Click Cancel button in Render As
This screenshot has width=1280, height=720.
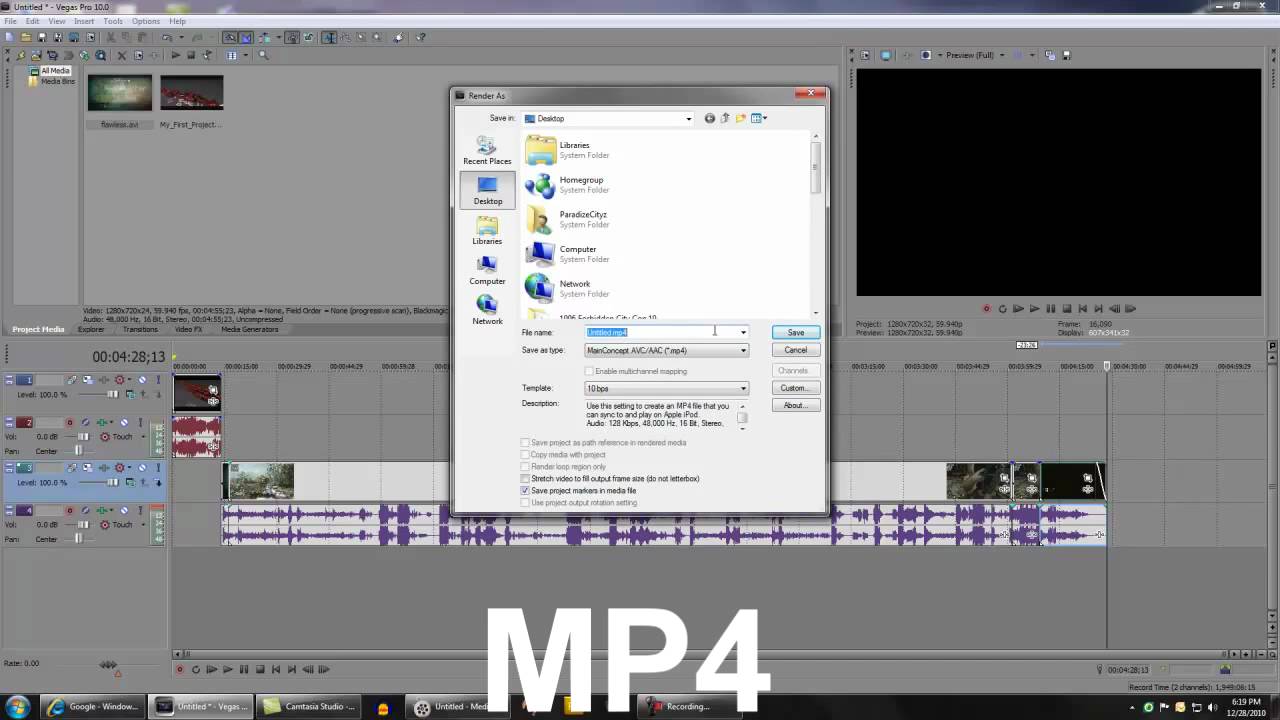coord(795,350)
